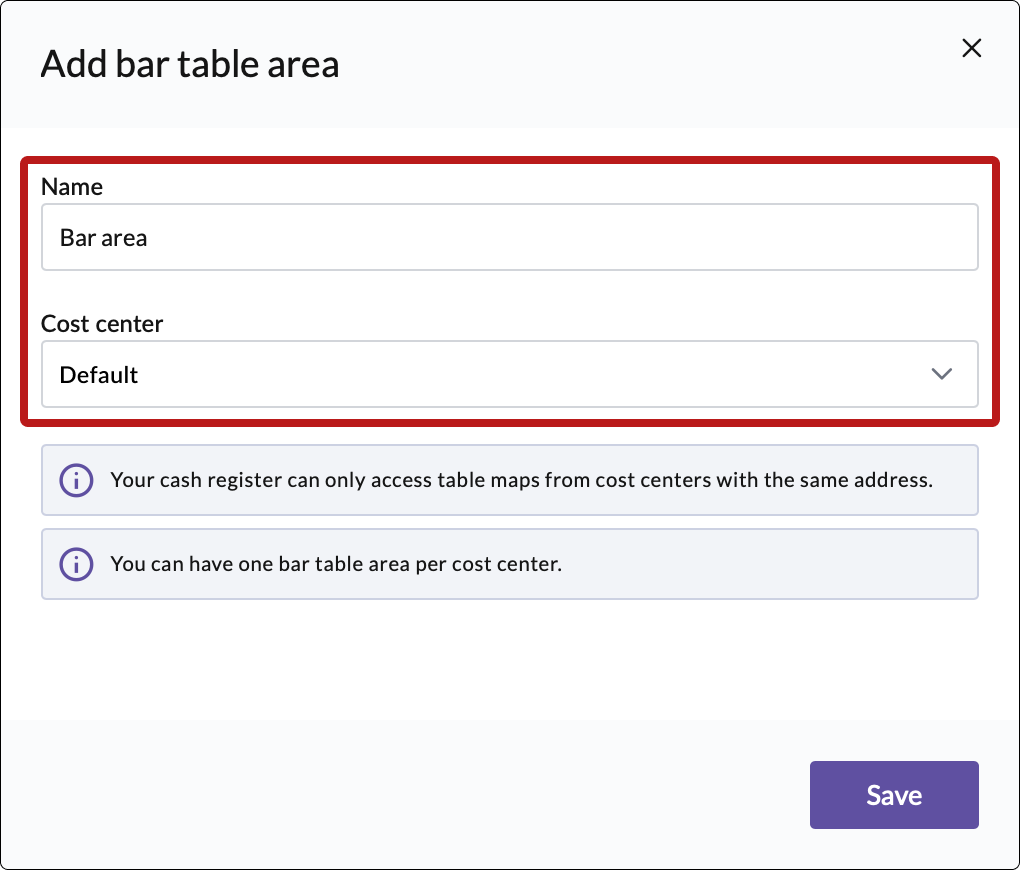Click the info icon beside cash register notice
Viewport: 1020px width, 870px height.
pyautogui.click(x=77, y=480)
